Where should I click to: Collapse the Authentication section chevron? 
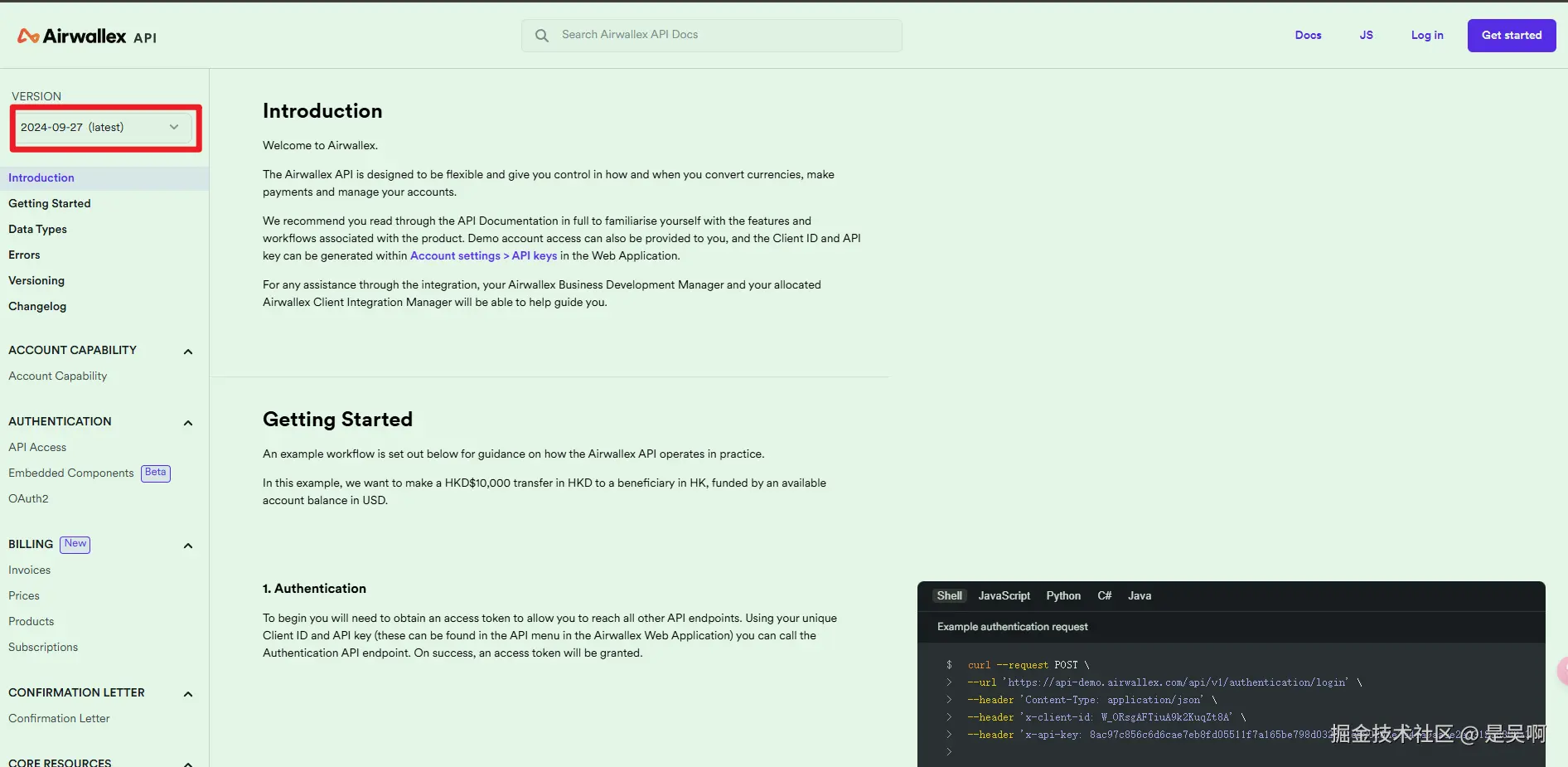point(188,423)
